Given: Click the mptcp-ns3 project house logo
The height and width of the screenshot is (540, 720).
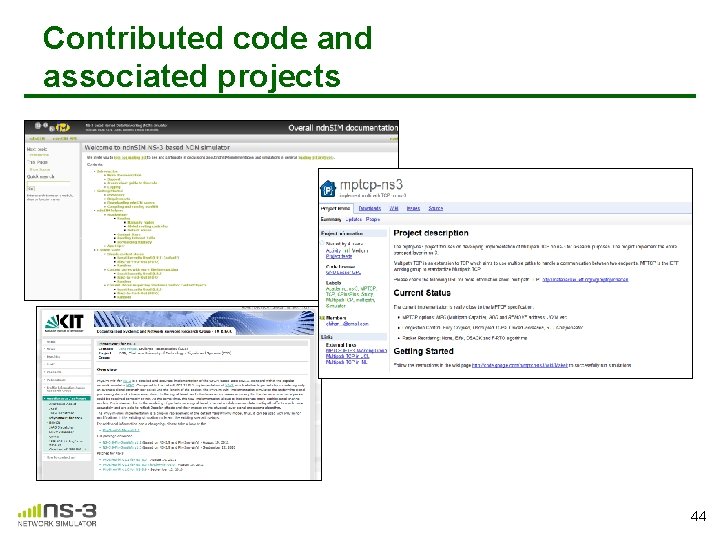Looking at the screenshot, I should 328,189.
